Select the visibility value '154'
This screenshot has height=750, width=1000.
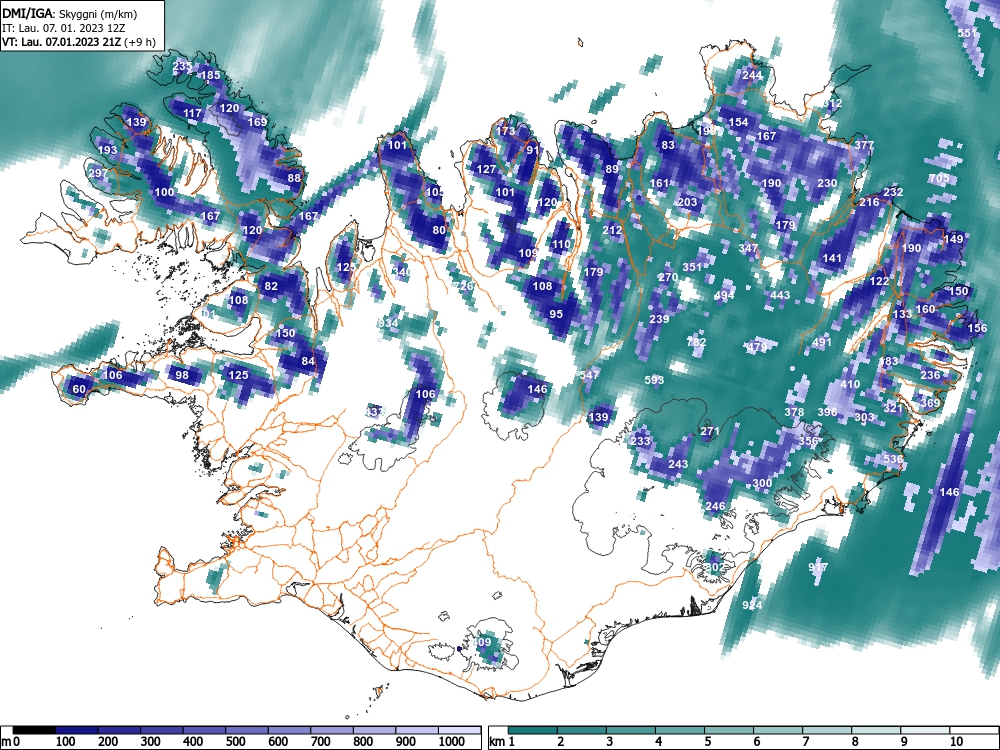[x=738, y=122]
